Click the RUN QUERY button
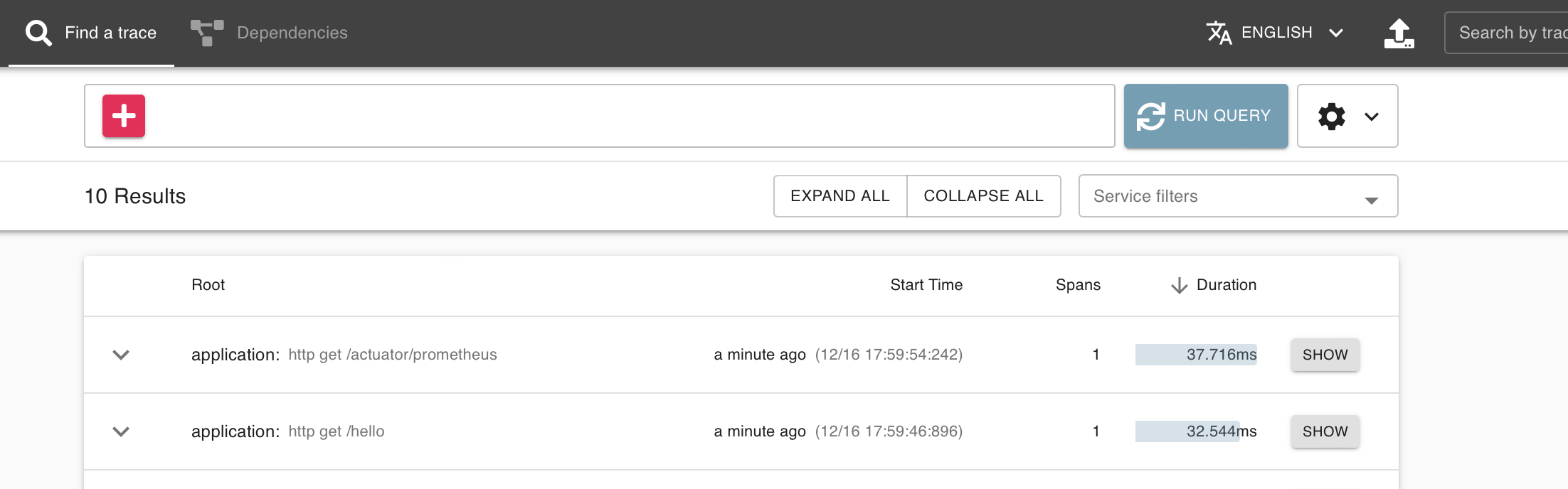This screenshot has width=1568, height=489. point(1206,115)
